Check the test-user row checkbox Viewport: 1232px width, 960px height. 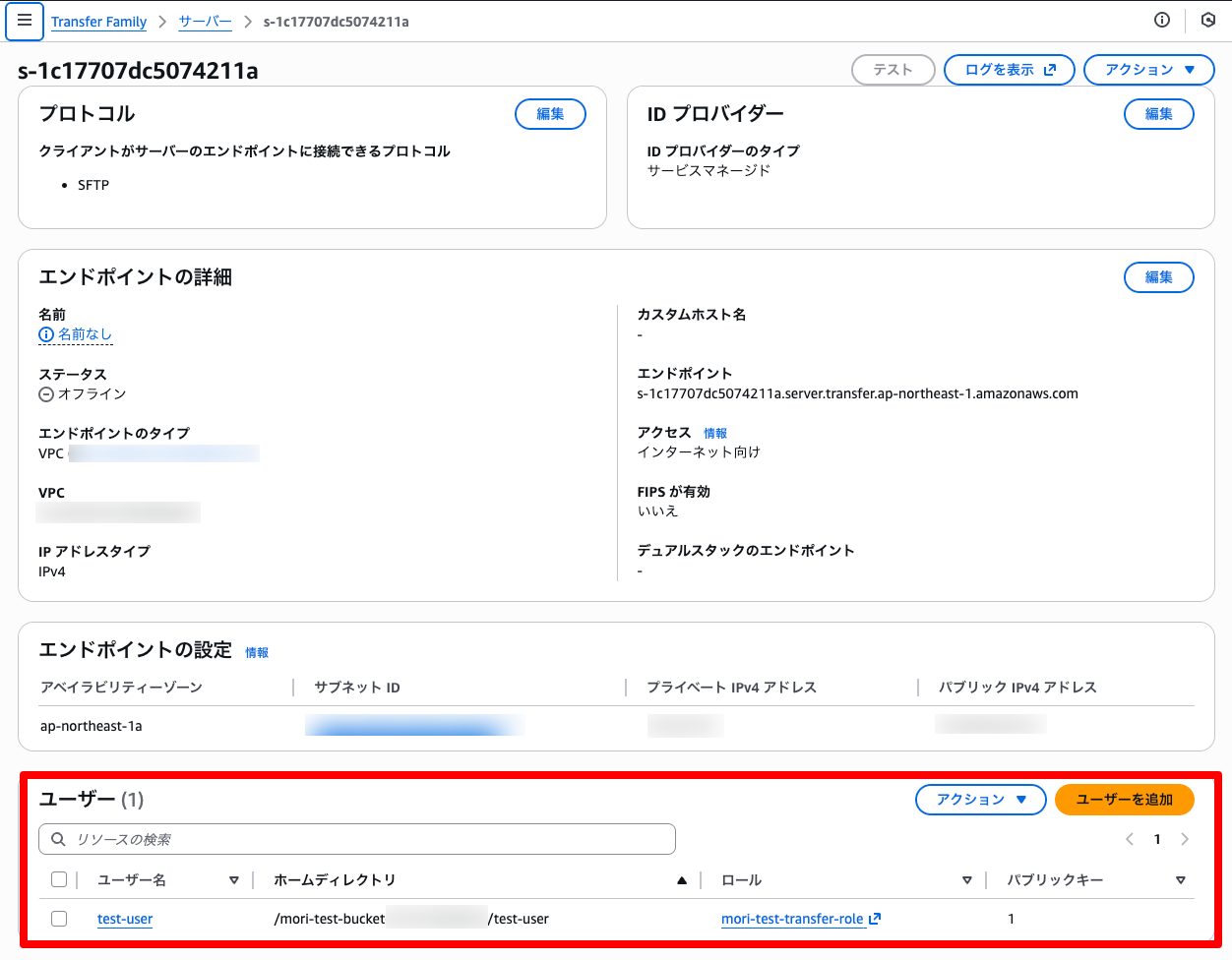(59, 918)
